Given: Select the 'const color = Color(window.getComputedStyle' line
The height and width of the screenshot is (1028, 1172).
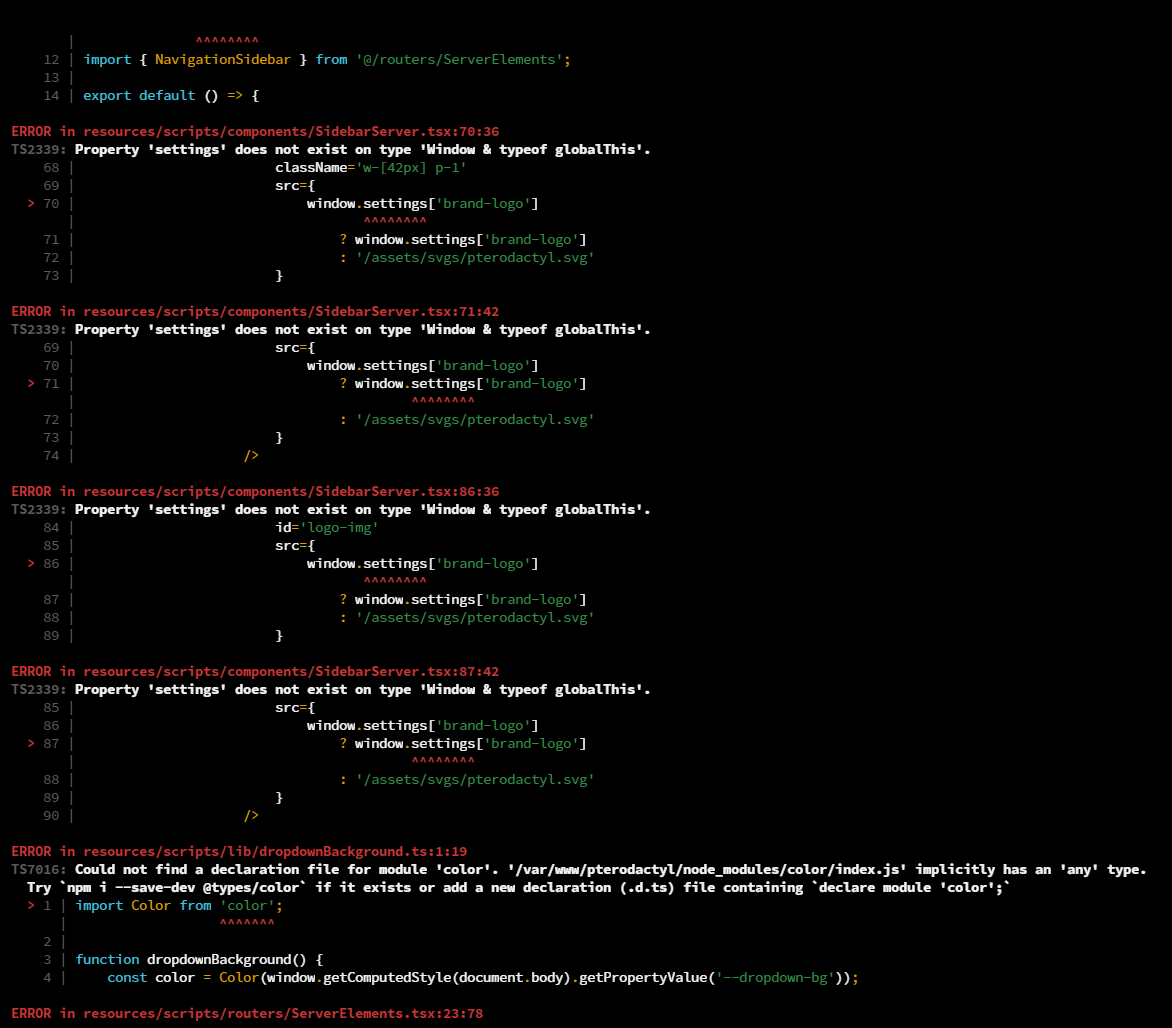Looking at the screenshot, I should tap(483, 978).
